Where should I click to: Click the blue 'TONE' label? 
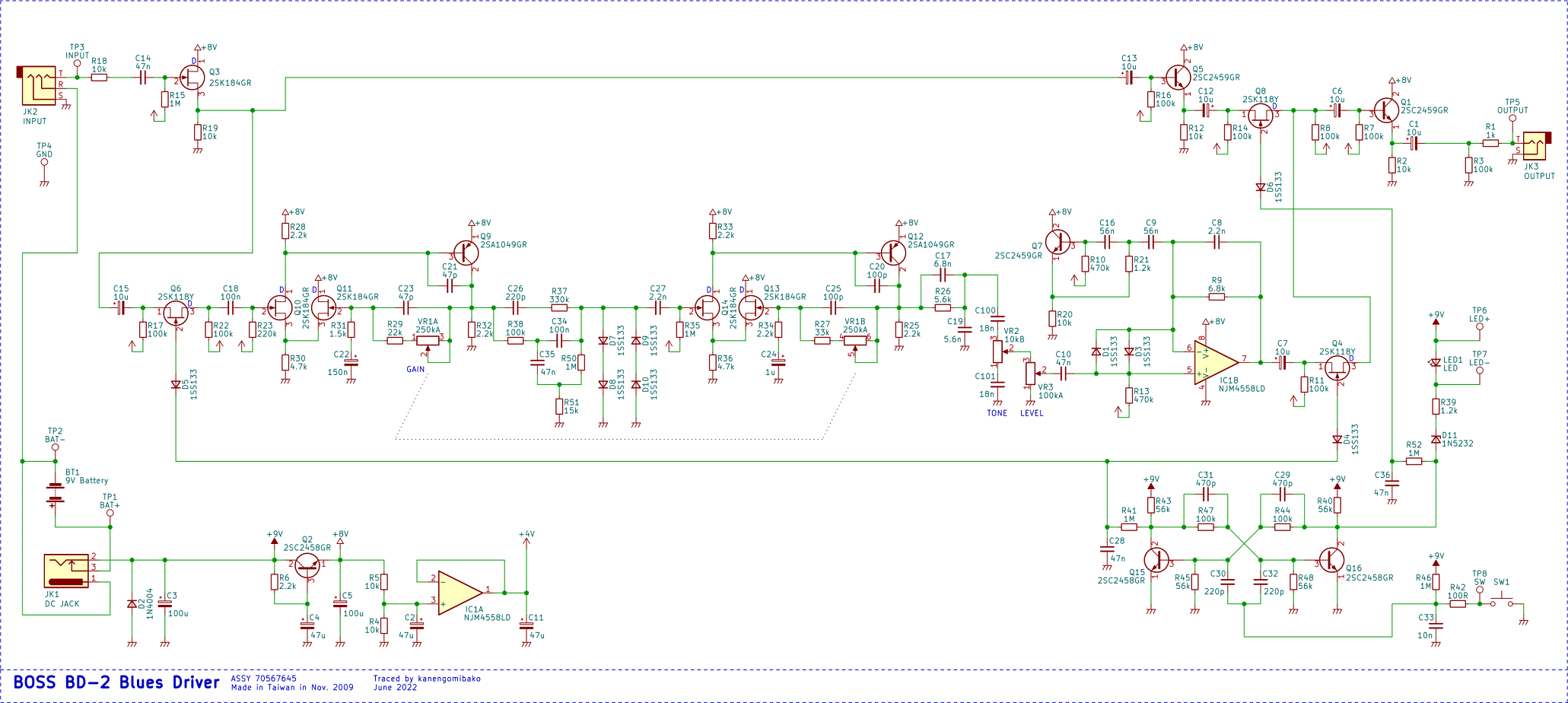[997, 413]
